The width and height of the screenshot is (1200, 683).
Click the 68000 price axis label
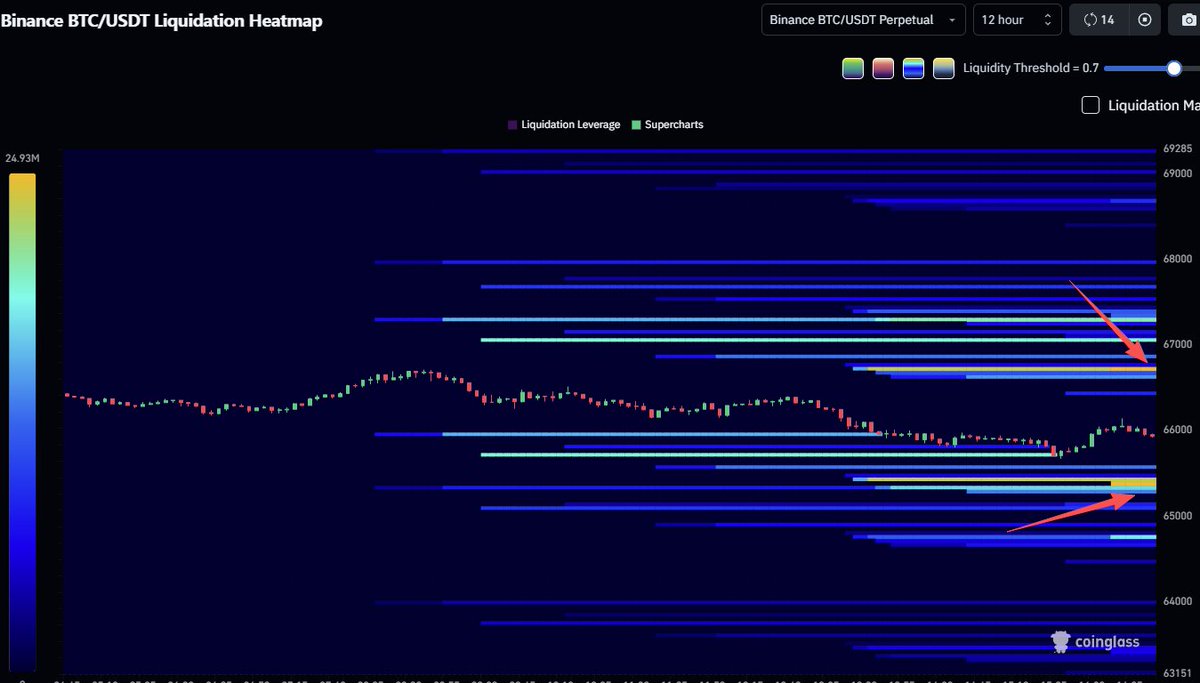coord(1179,259)
